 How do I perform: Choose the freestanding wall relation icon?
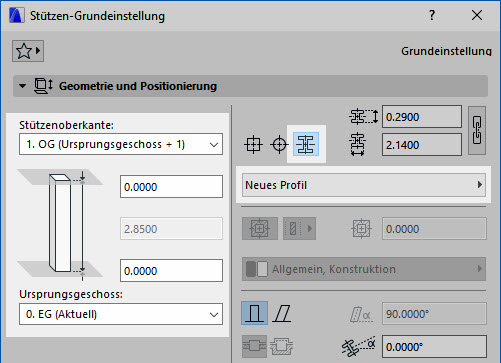[281, 346]
